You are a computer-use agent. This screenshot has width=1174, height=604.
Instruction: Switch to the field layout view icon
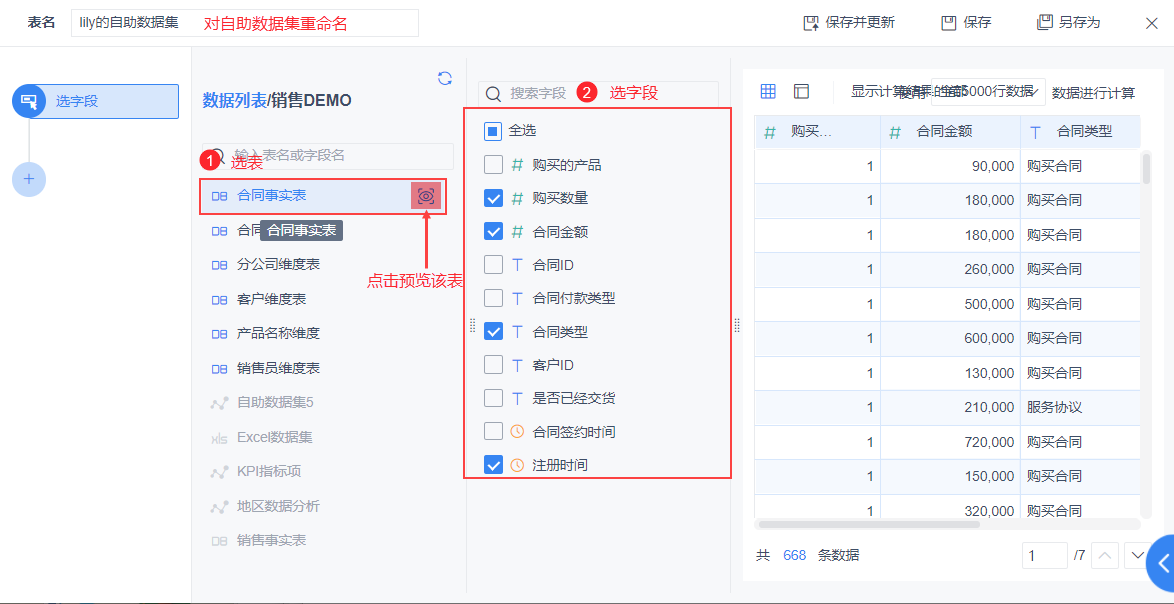pyautogui.click(x=801, y=92)
